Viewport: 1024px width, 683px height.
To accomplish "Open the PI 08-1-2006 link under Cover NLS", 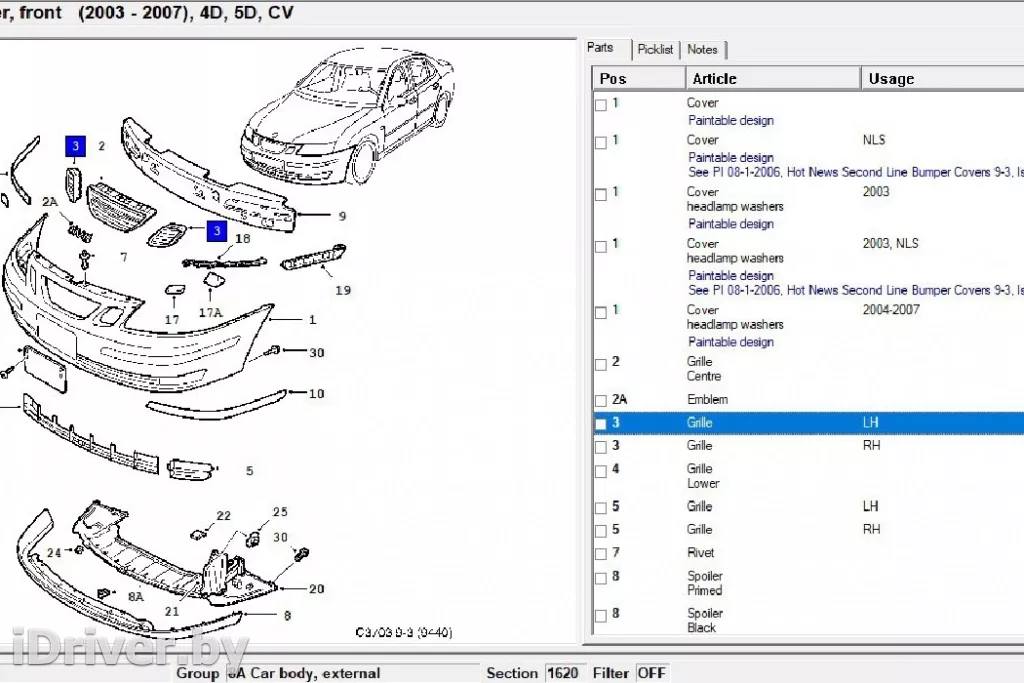I will 856,172.
